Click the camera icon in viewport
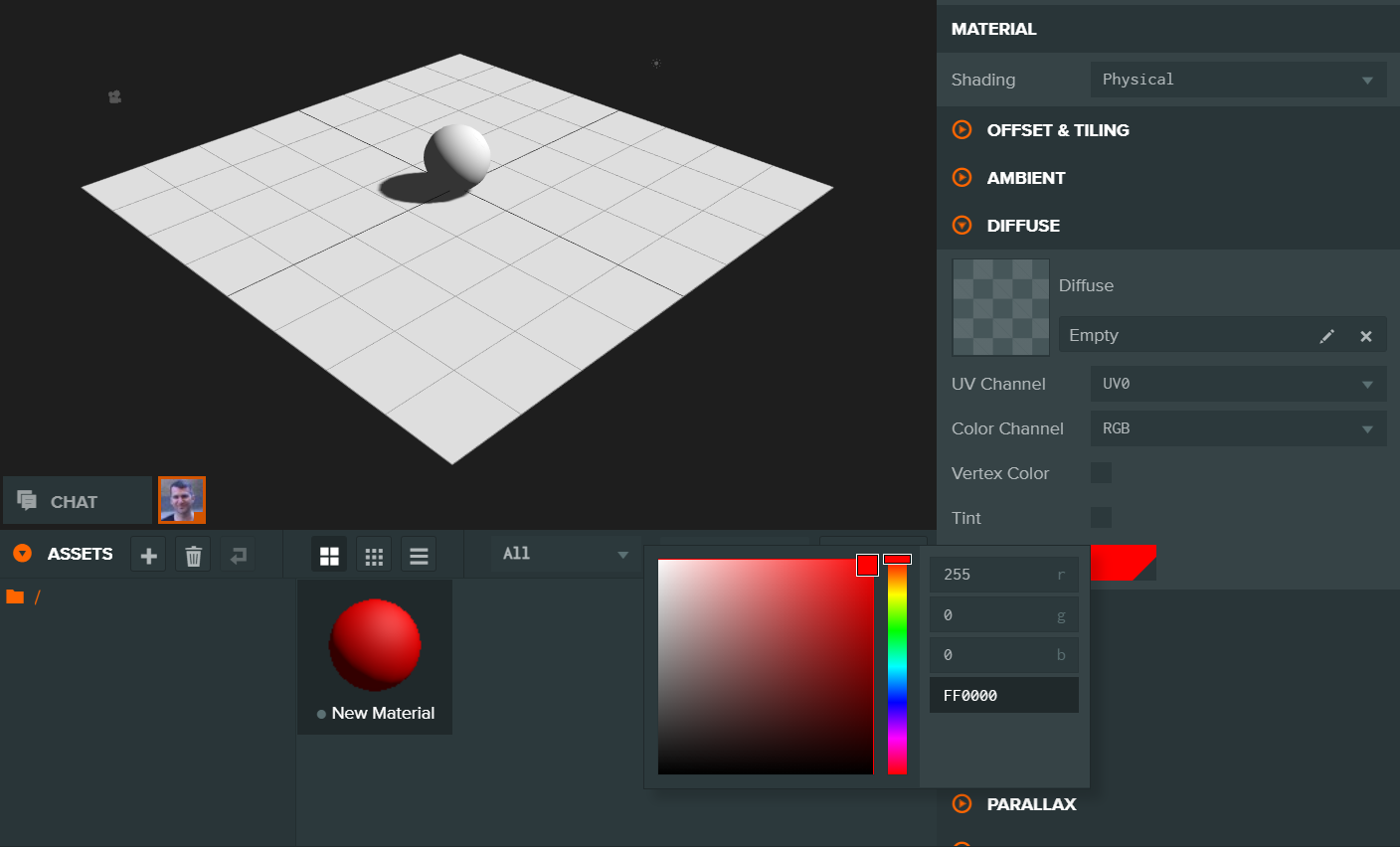Viewport: 1400px width, 847px height. pyautogui.click(x=114, y=96)
